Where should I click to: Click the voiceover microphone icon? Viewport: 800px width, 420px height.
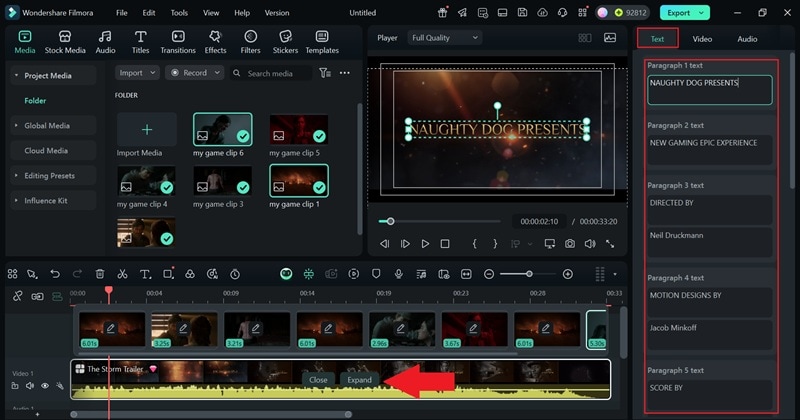coord(398,274)
